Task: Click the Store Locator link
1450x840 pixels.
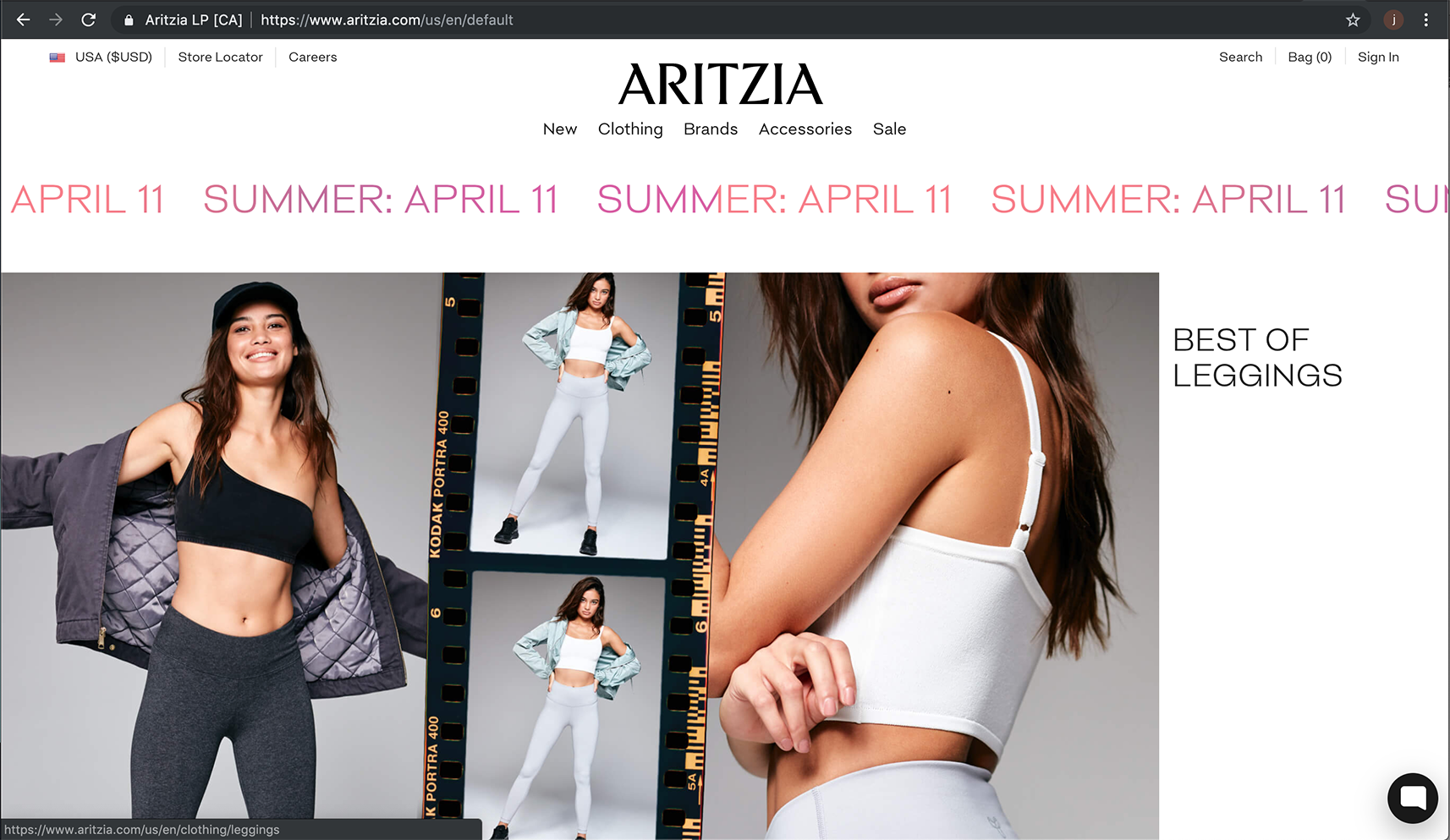Action: [220, 57]
